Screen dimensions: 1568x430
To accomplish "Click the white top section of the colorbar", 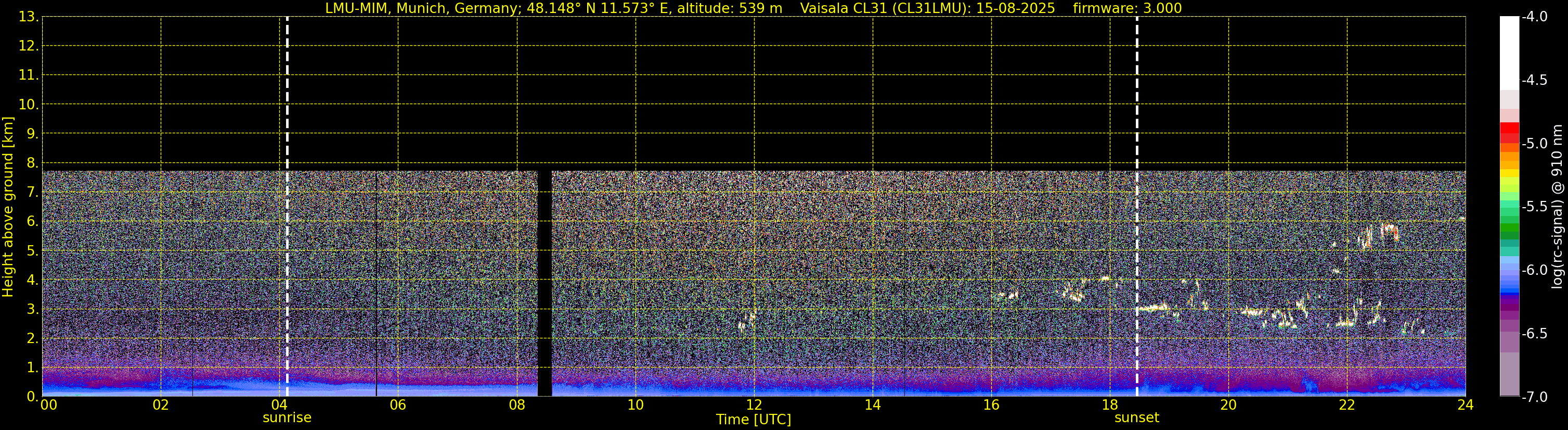I will pyautogui.click(x=1509, y=52).
